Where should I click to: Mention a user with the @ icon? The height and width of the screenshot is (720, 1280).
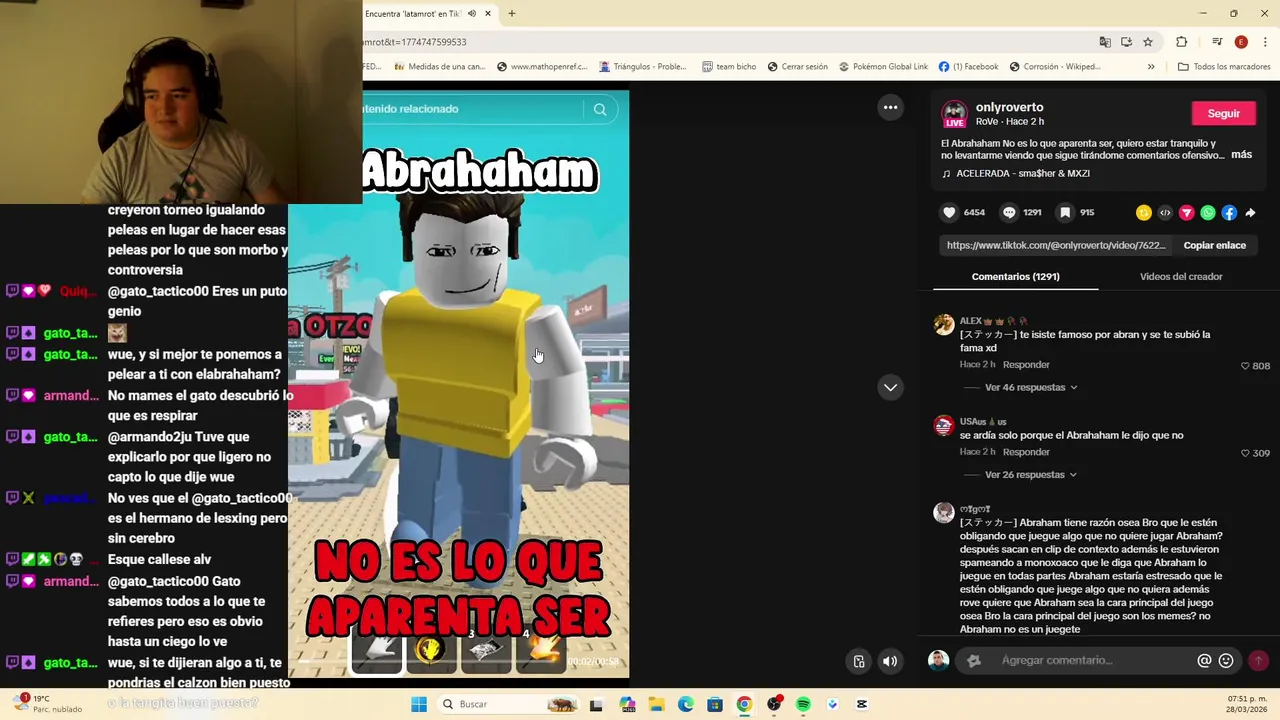coord(1204,660)
